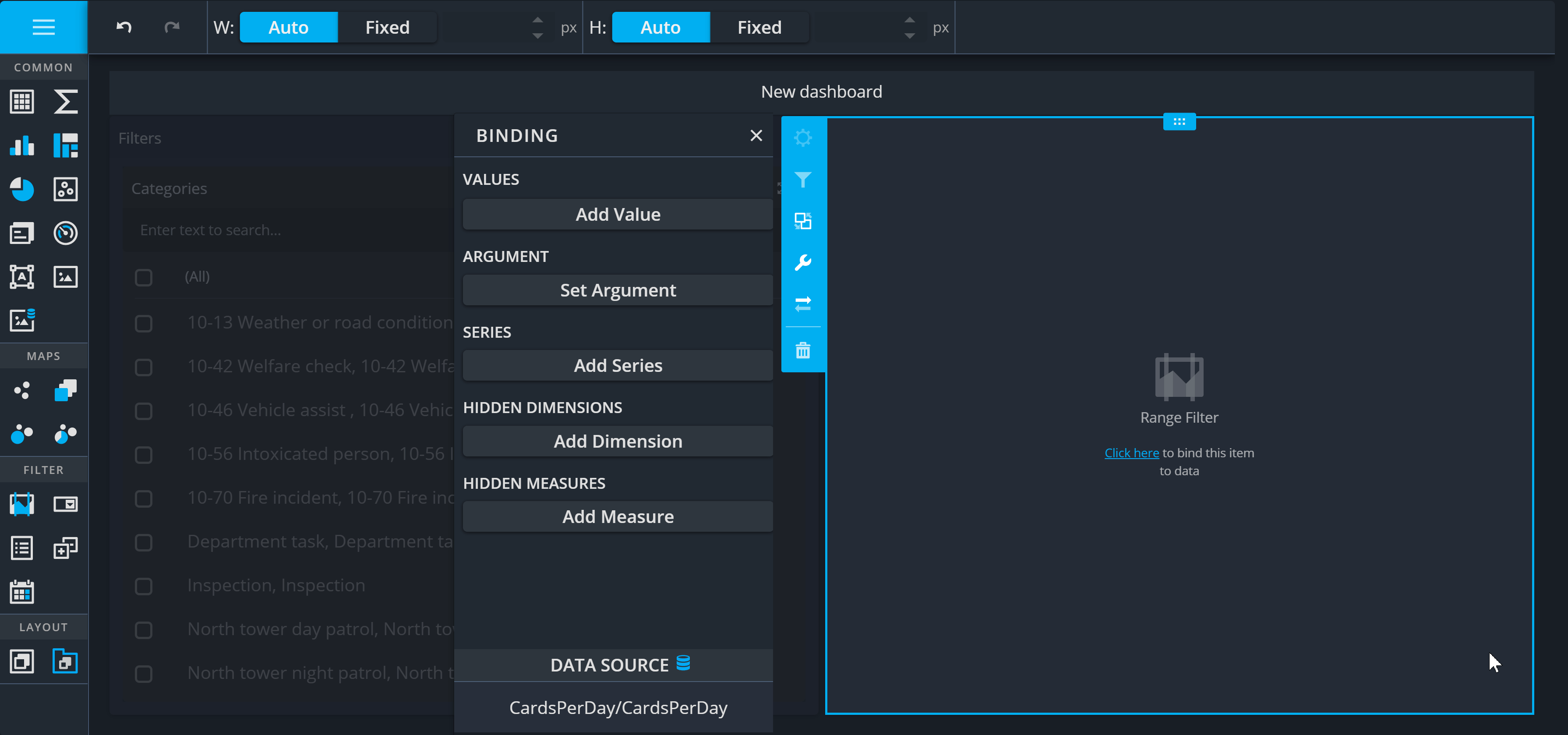Add a Range Filter item from toolbox

[22, 504]
